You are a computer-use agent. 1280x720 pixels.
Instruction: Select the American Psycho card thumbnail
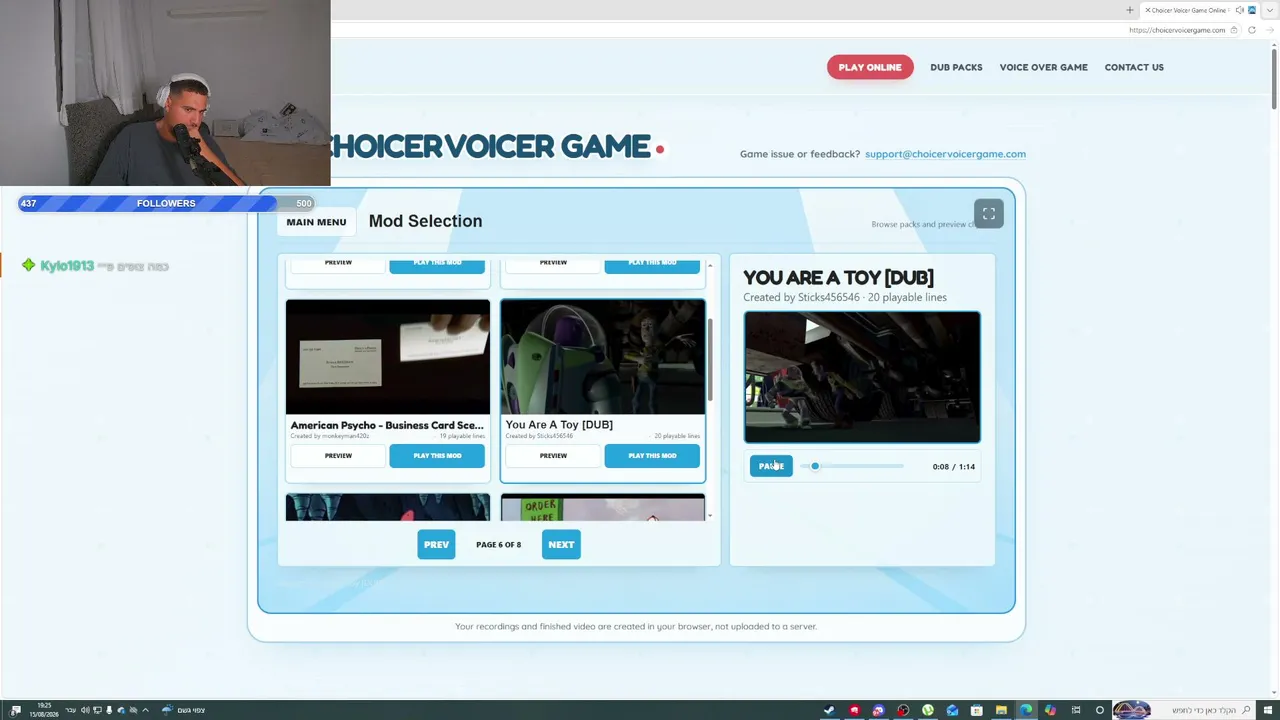(x=388, y=357)
